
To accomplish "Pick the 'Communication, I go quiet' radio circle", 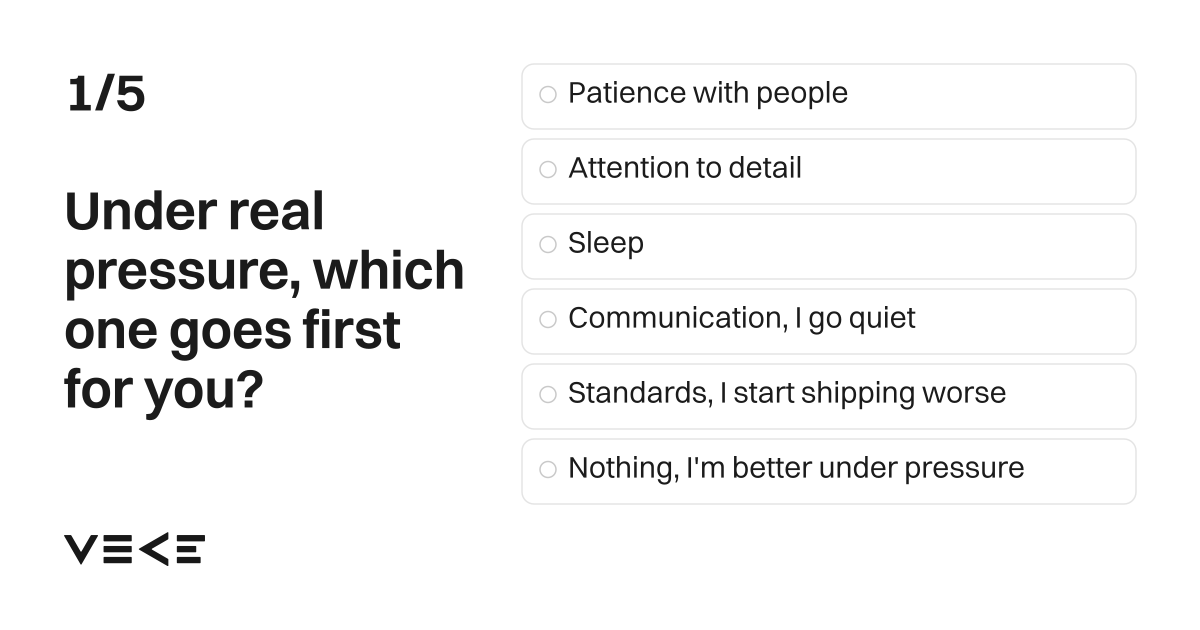I will pyautogui.click(x=548, y=320).
